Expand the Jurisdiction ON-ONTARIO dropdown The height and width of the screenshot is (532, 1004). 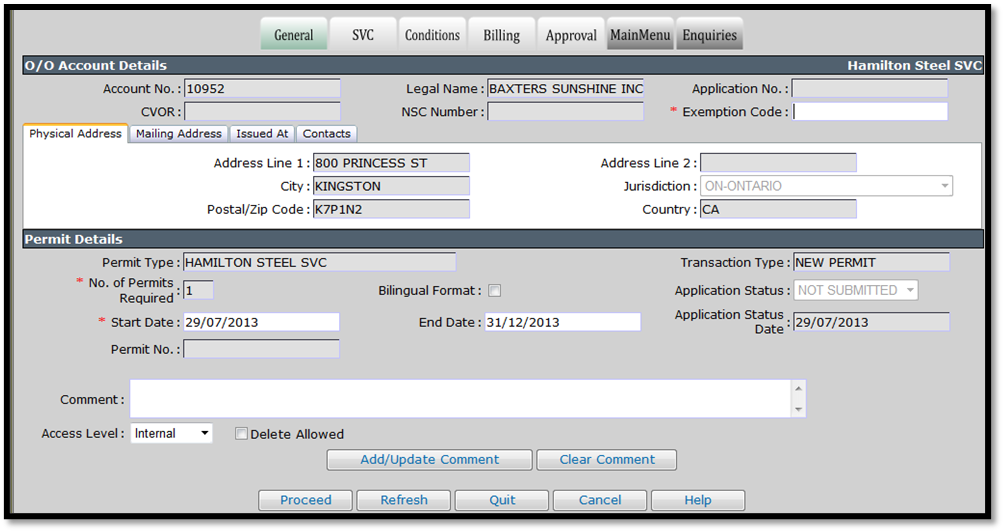[826, 186]
